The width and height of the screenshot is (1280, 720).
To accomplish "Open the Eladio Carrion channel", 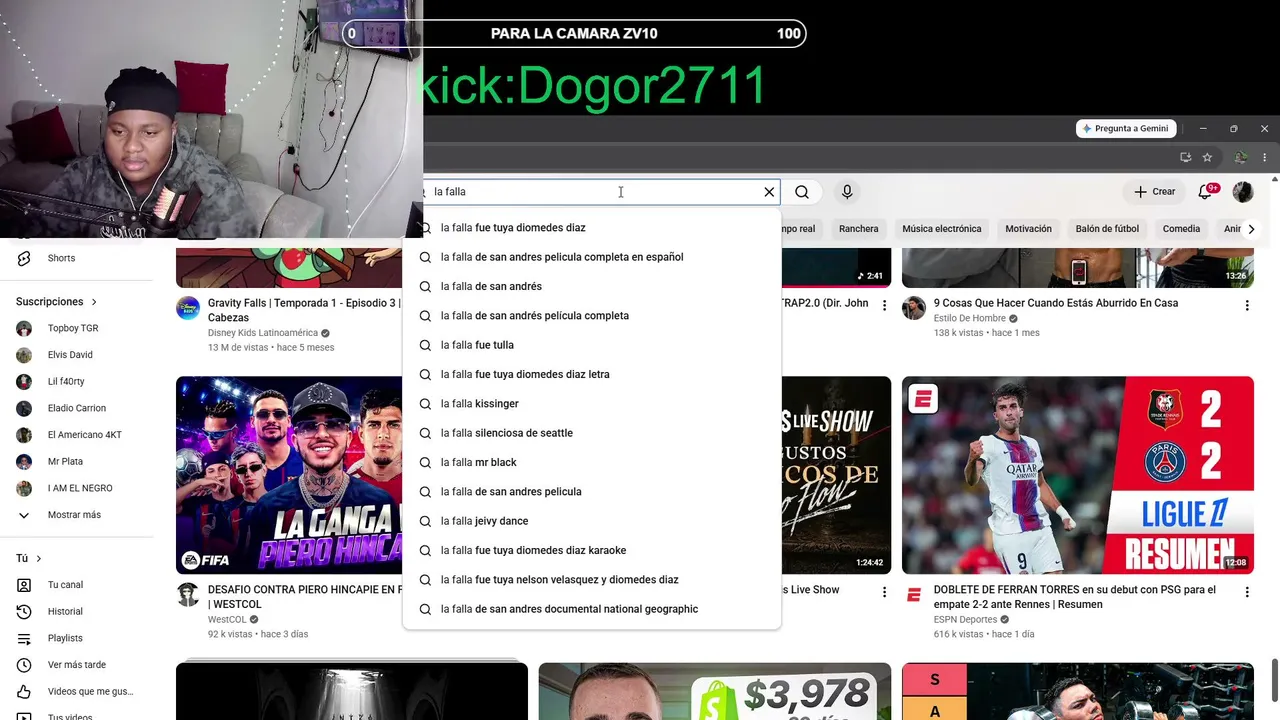I will click(x=76, y=408).
